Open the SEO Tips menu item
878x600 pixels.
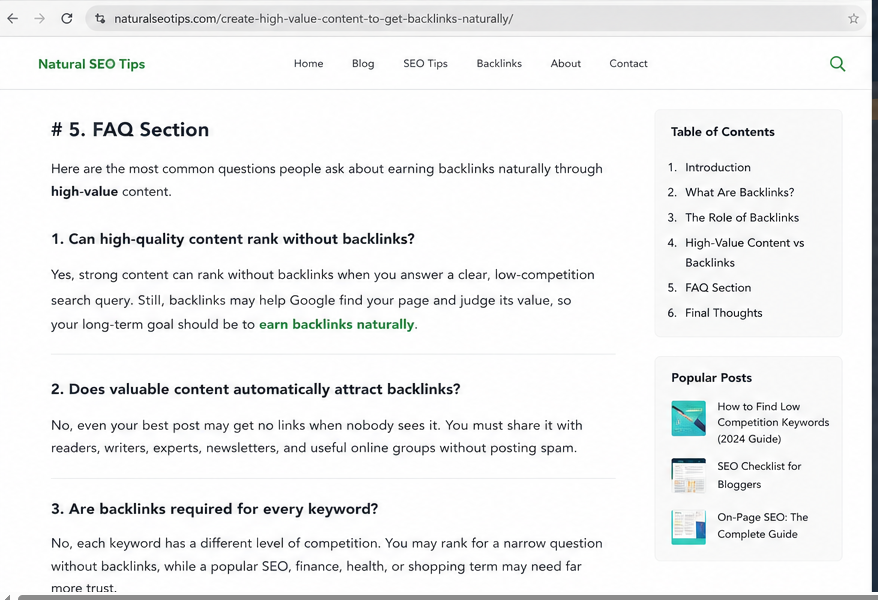(425, 63)
